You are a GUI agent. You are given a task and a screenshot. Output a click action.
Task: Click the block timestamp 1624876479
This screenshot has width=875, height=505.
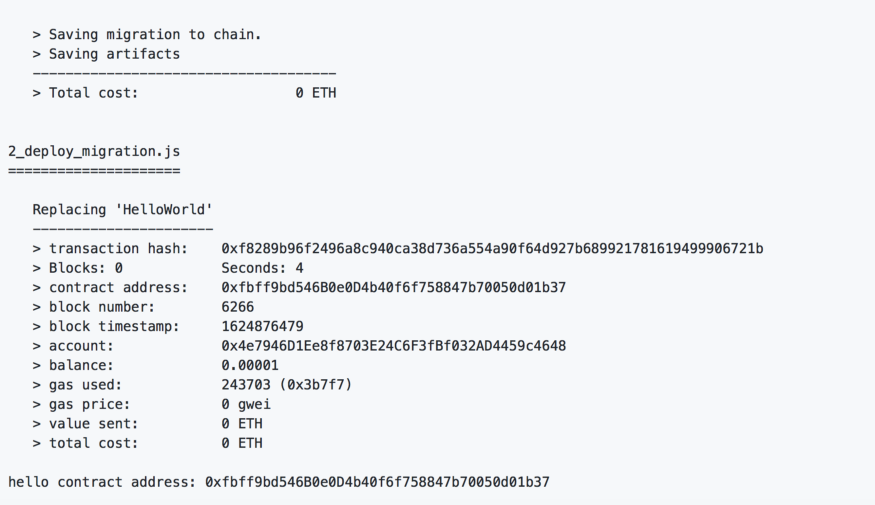(x=262, y=326)
